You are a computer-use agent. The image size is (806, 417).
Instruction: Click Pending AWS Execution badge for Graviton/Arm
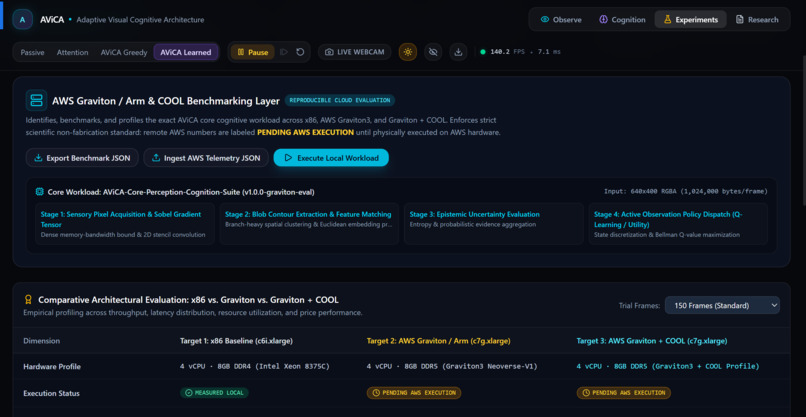tap(414, 393)
